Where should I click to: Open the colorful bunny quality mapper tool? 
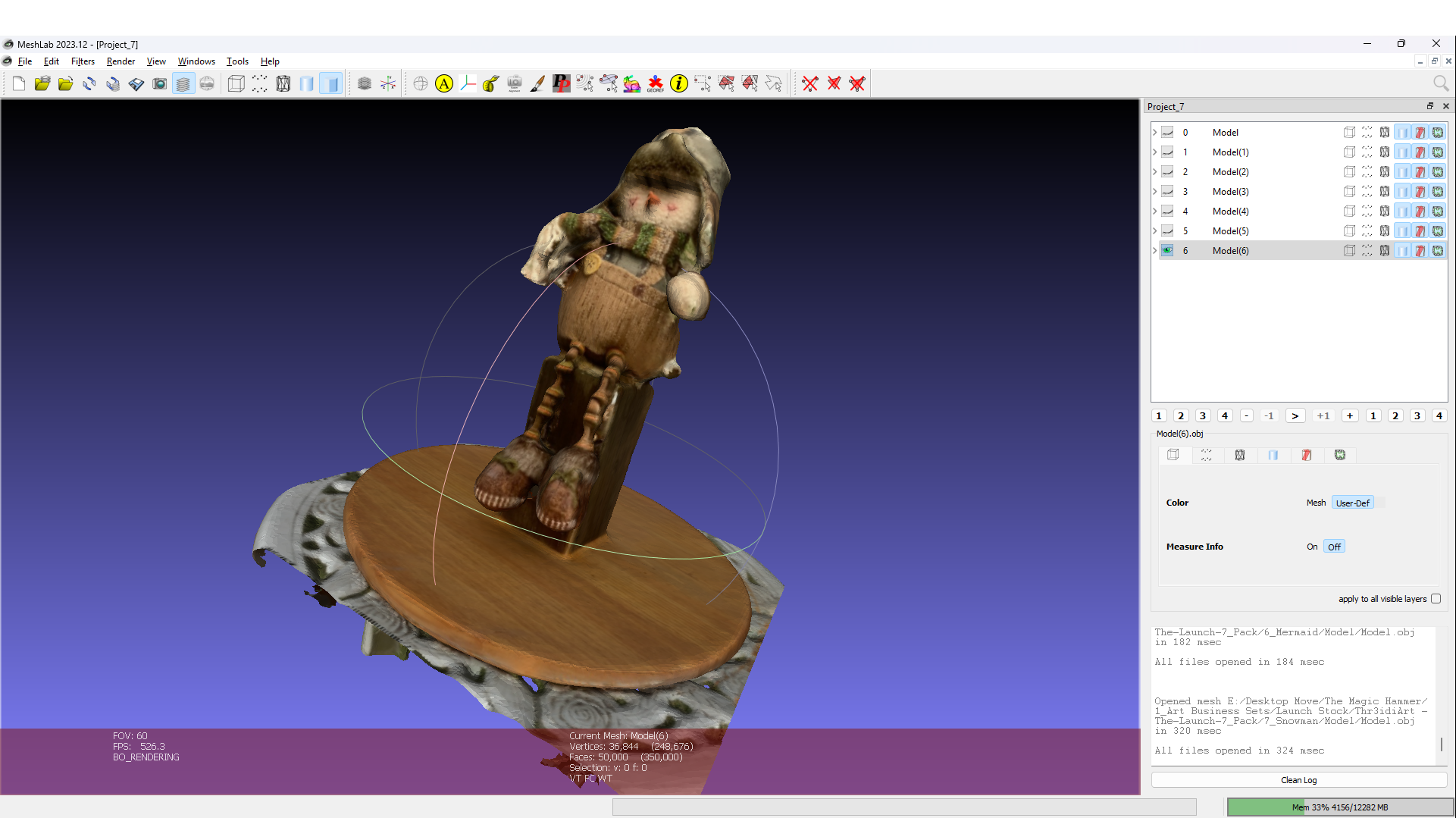coord(631,83)
